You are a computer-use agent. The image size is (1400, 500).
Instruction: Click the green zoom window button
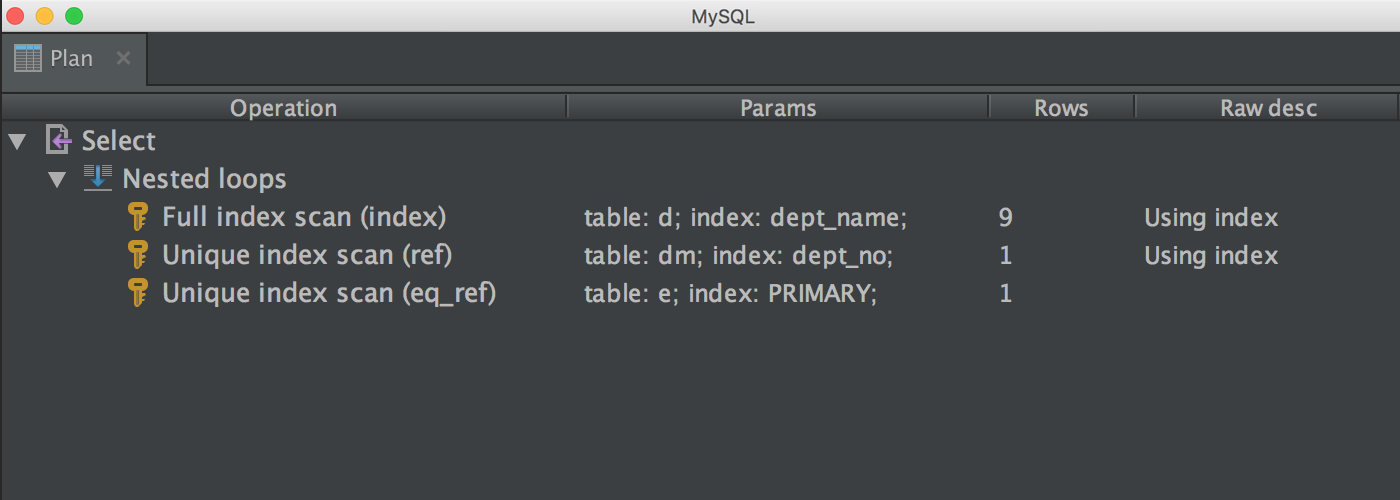coord(74,16)
